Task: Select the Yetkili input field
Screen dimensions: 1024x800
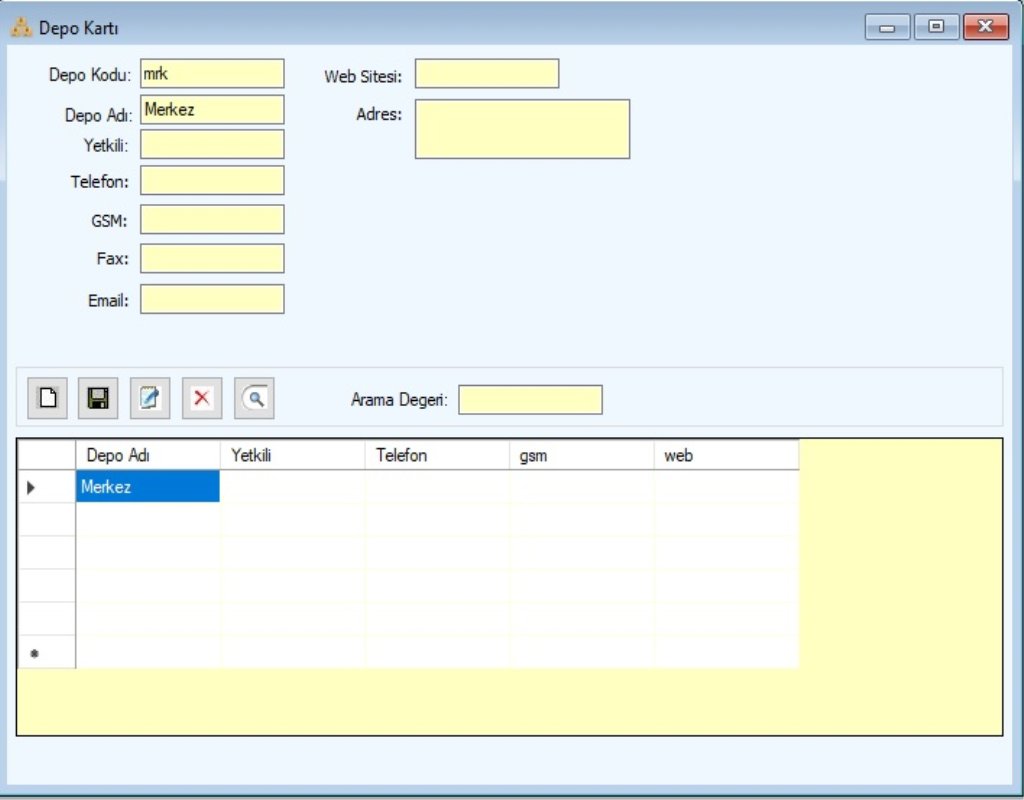Action: (212, 144)
